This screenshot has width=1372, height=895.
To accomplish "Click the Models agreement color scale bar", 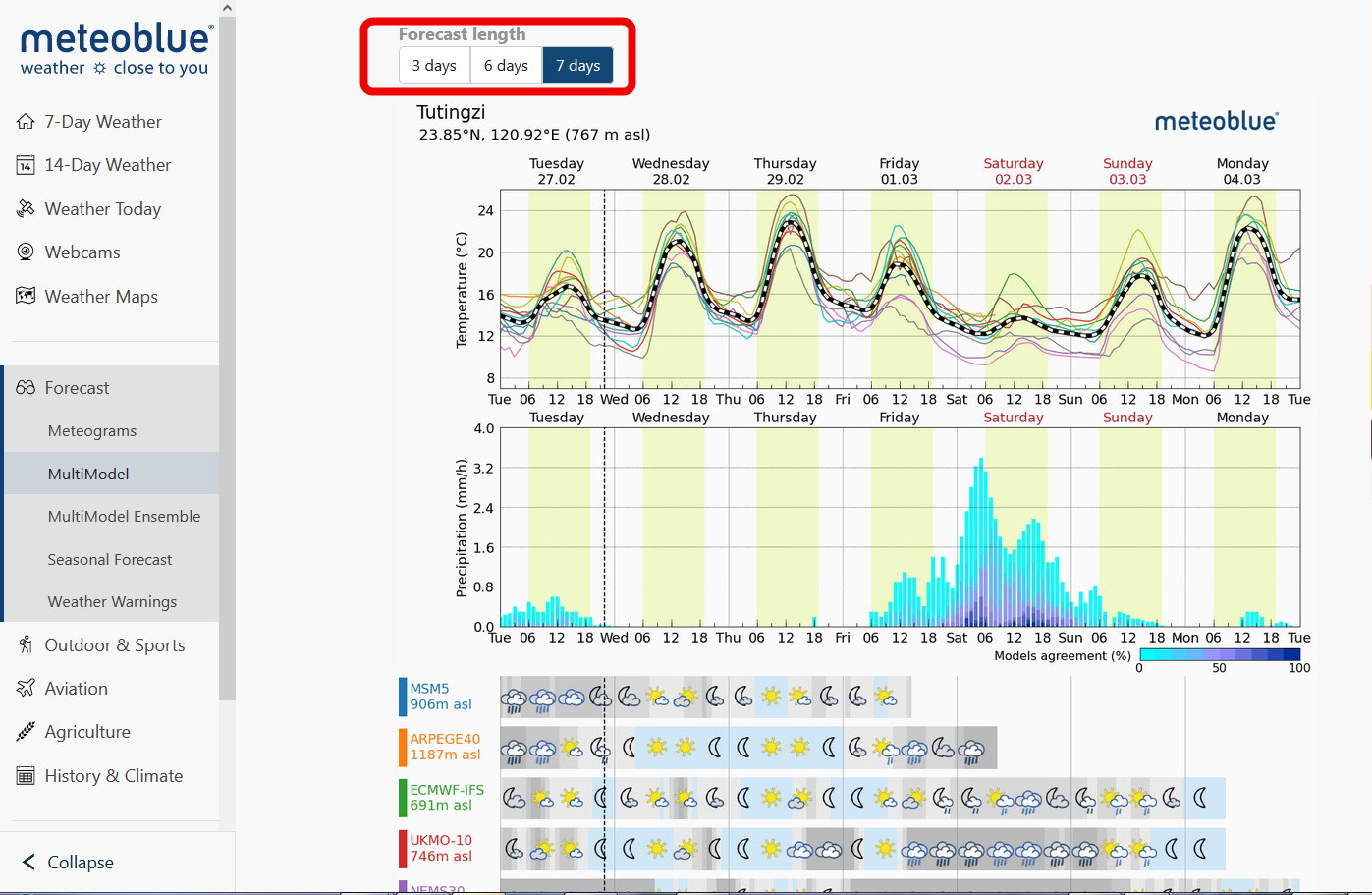I will pos(1220,654).
